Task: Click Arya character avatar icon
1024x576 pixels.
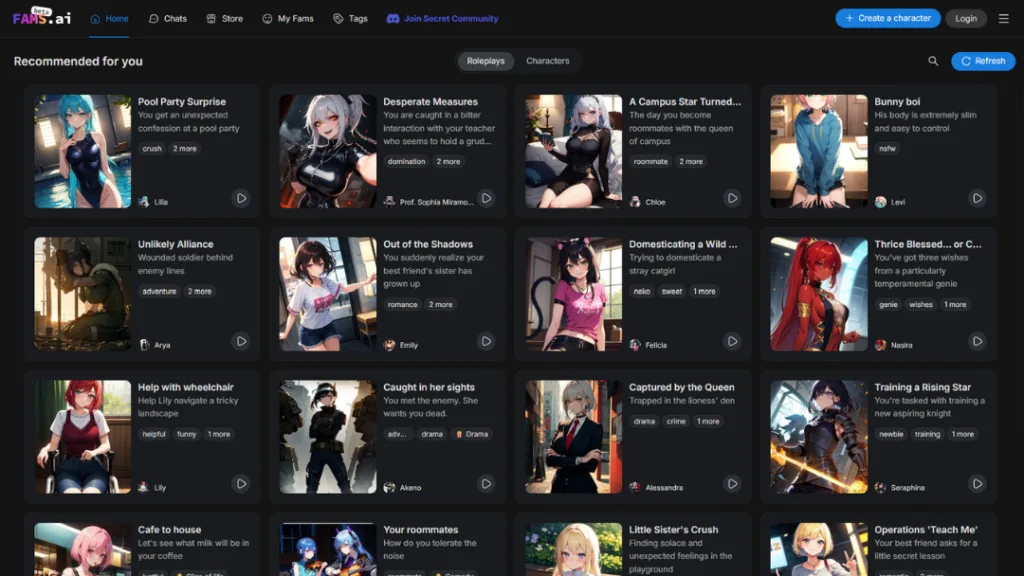Action: click(144, 345)
